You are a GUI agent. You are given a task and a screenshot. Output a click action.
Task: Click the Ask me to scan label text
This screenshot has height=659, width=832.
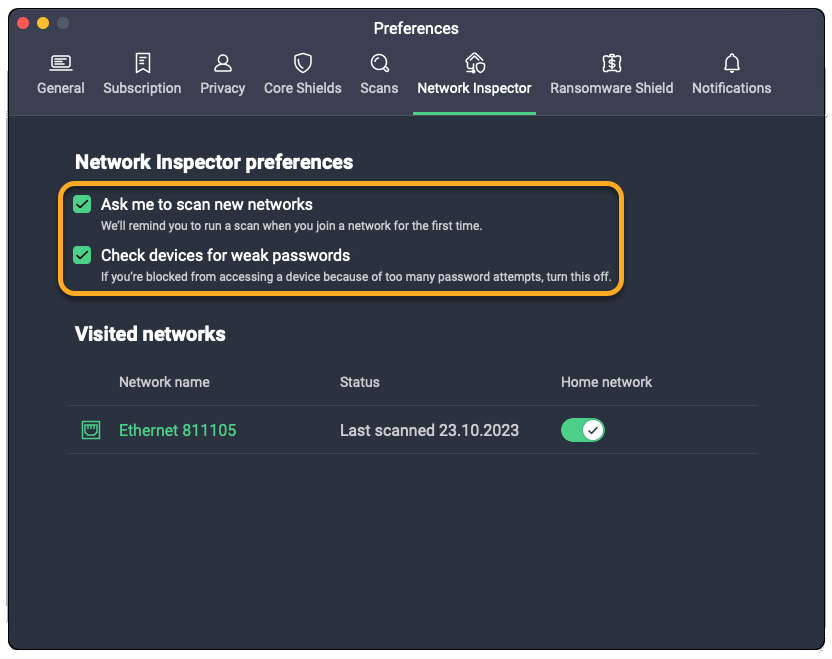click(x=207, y=204)
